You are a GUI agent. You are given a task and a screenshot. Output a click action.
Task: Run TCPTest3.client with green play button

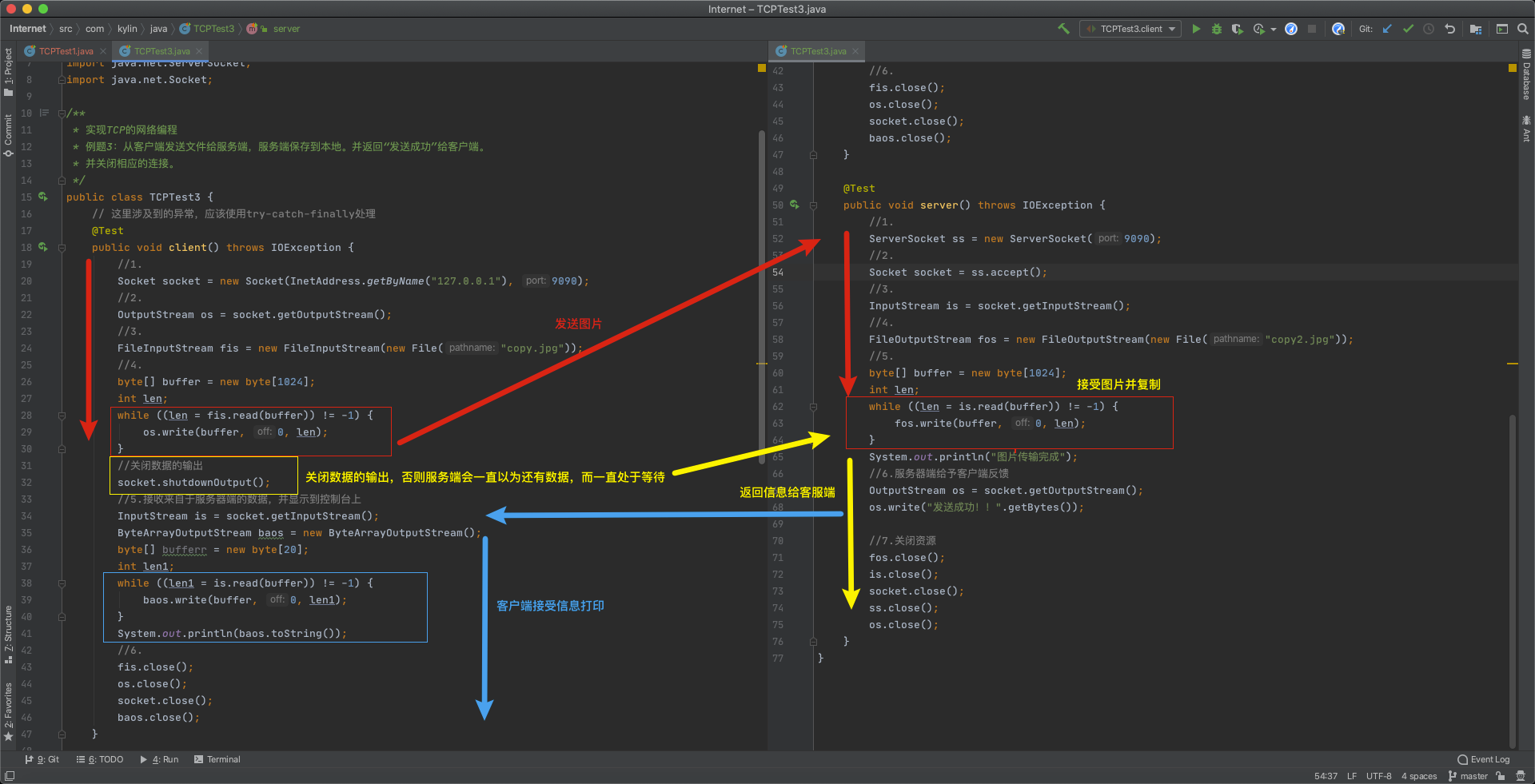point(1196,29)
